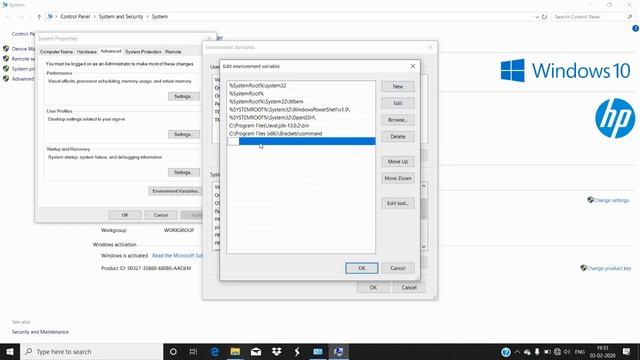This screenshot has width=640, height=360.
Task: Select the %SystemRoot% path entry
Action: (x=301, y=93)
